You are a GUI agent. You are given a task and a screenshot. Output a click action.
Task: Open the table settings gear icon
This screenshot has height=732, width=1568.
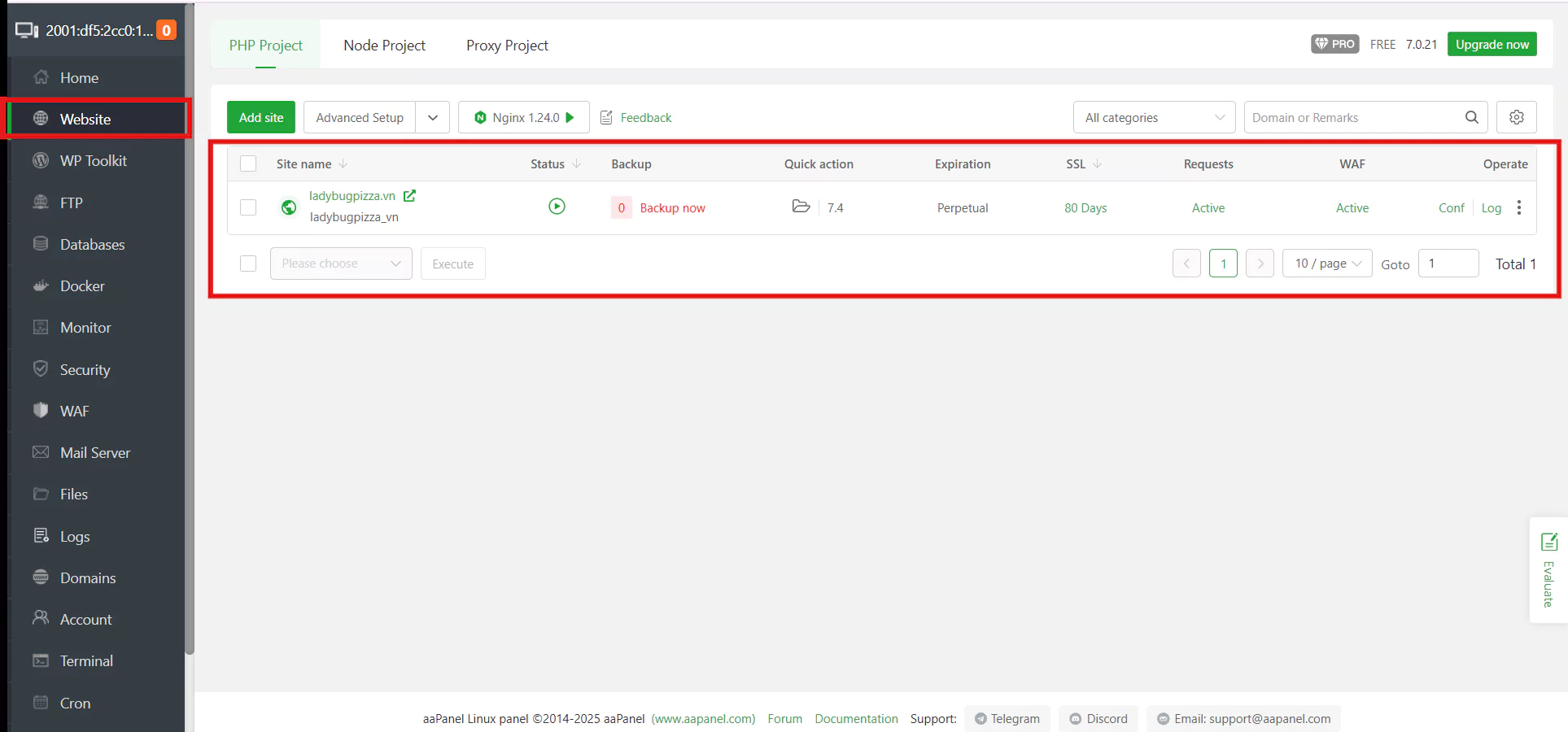[1517, 117]
